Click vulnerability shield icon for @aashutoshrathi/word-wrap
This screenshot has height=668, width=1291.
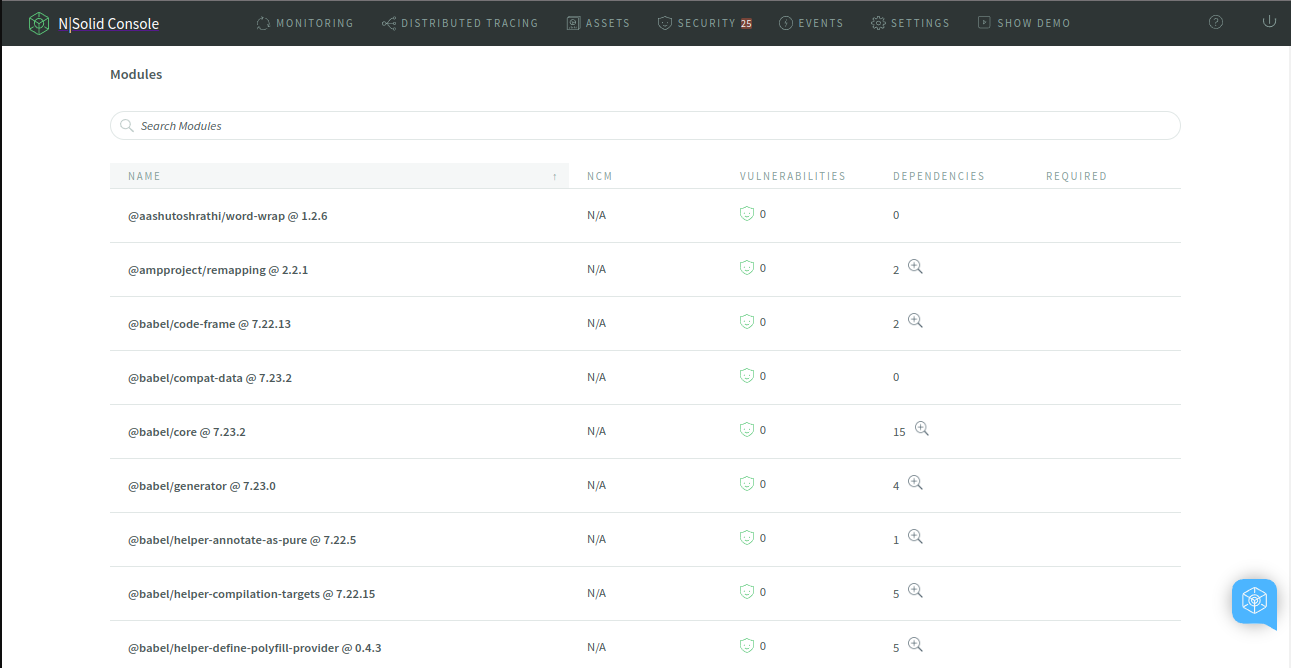point(746,213)
